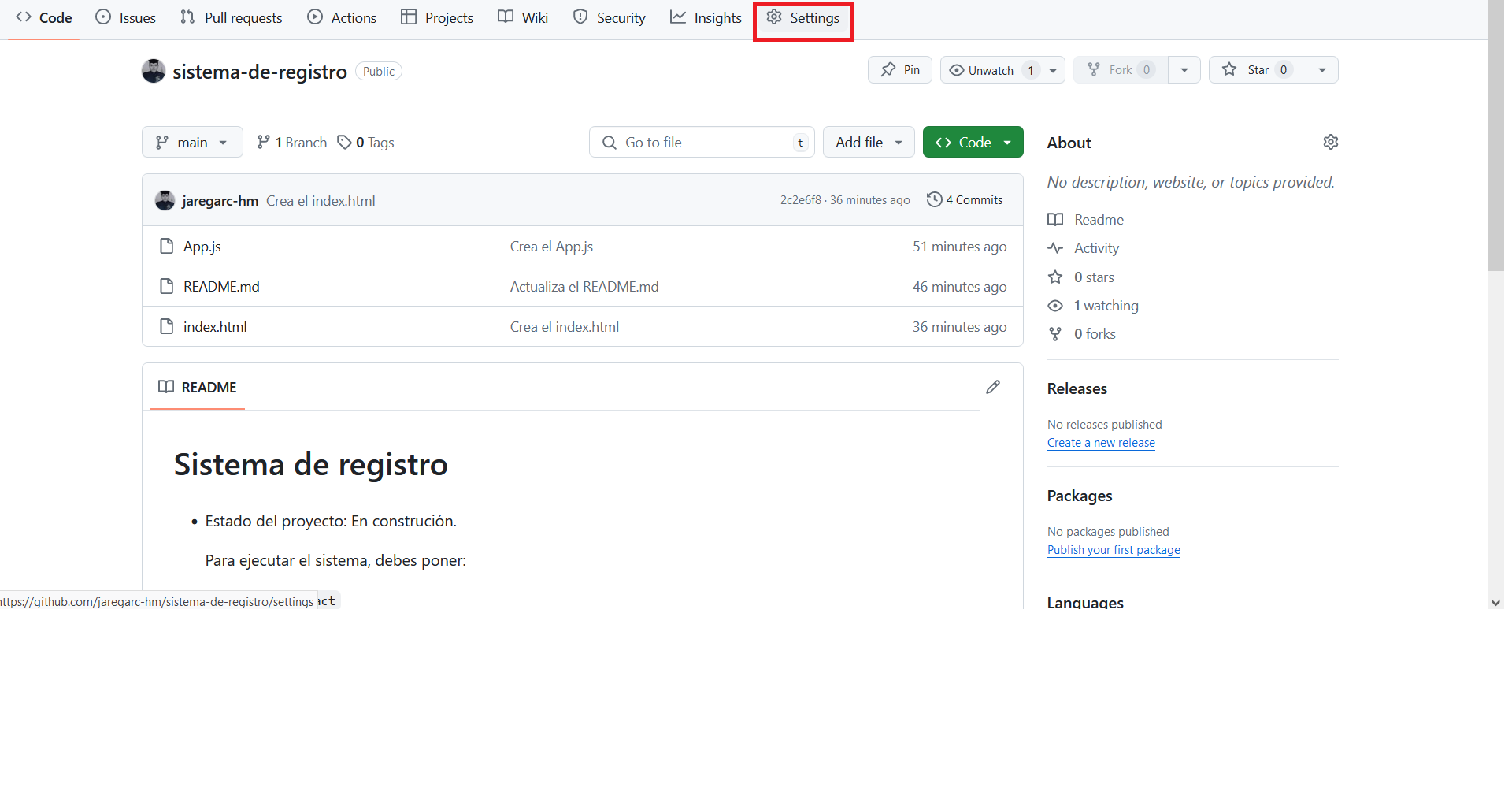Open commit message in the index.html row

565,327
